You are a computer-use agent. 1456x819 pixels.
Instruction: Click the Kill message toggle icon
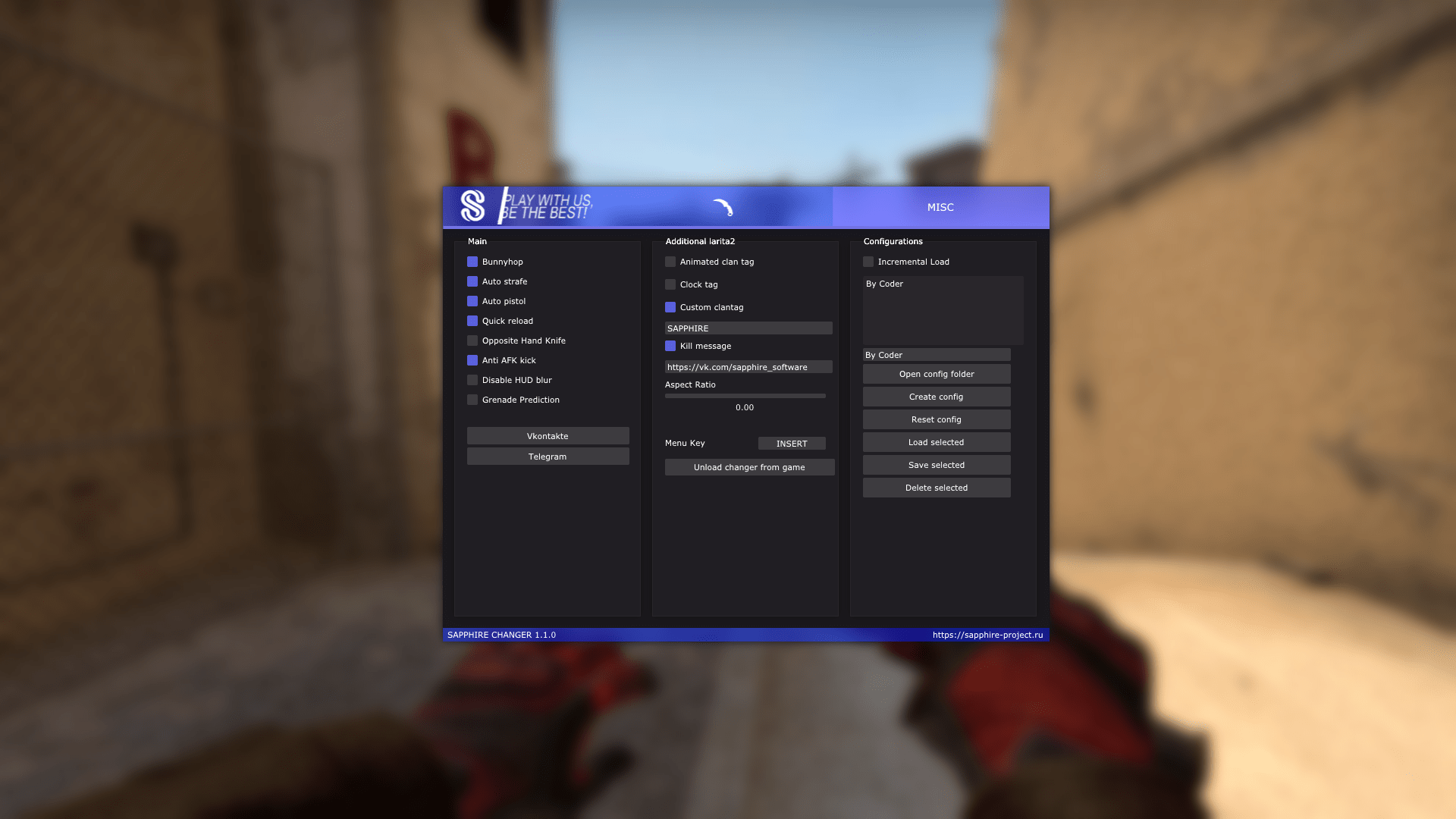pos(670,345)
